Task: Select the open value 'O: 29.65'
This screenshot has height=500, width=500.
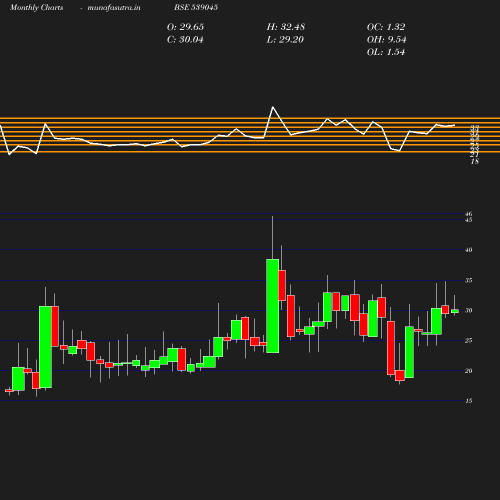Action: pos(185,27)
